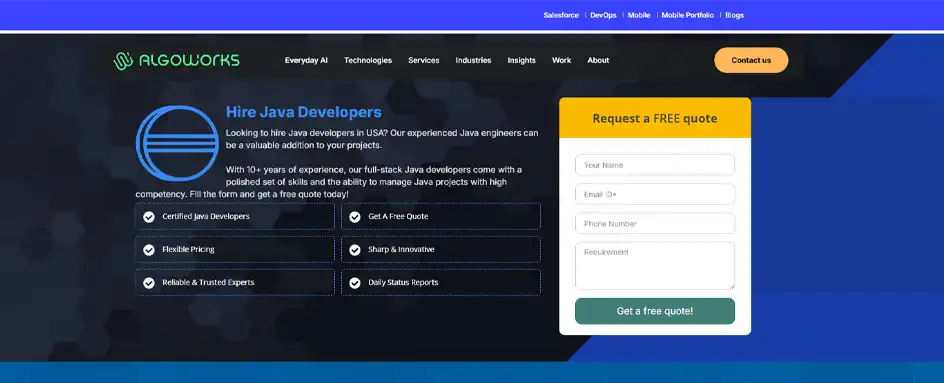Submit with Get a free quote! button
Screen dimensions: 944x383
click(655, 311)
